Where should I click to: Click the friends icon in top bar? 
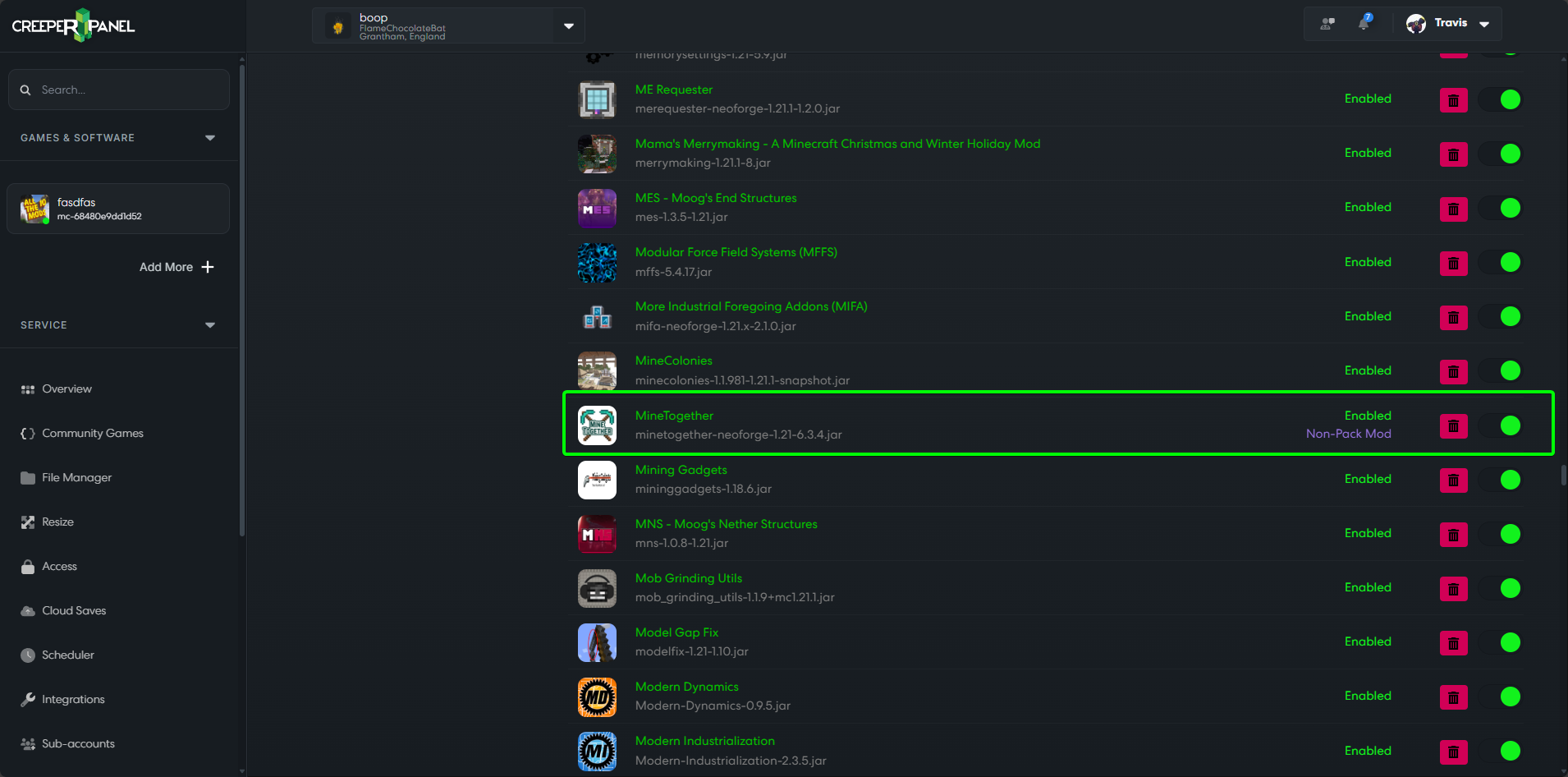click(1327, 24)
